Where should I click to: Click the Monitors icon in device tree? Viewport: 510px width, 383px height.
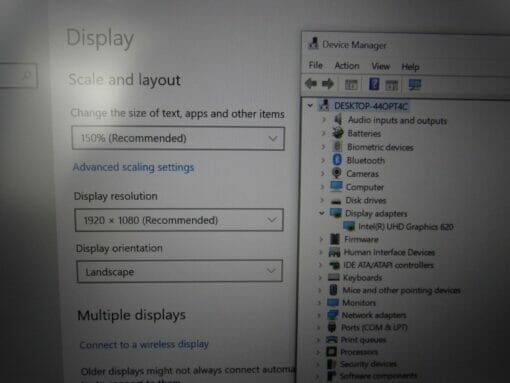tap(333, 302)
